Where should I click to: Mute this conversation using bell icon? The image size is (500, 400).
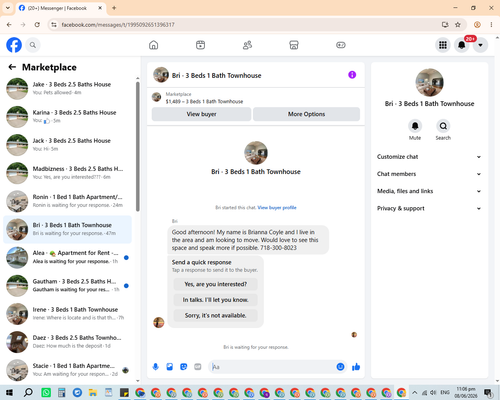(415, 126)
